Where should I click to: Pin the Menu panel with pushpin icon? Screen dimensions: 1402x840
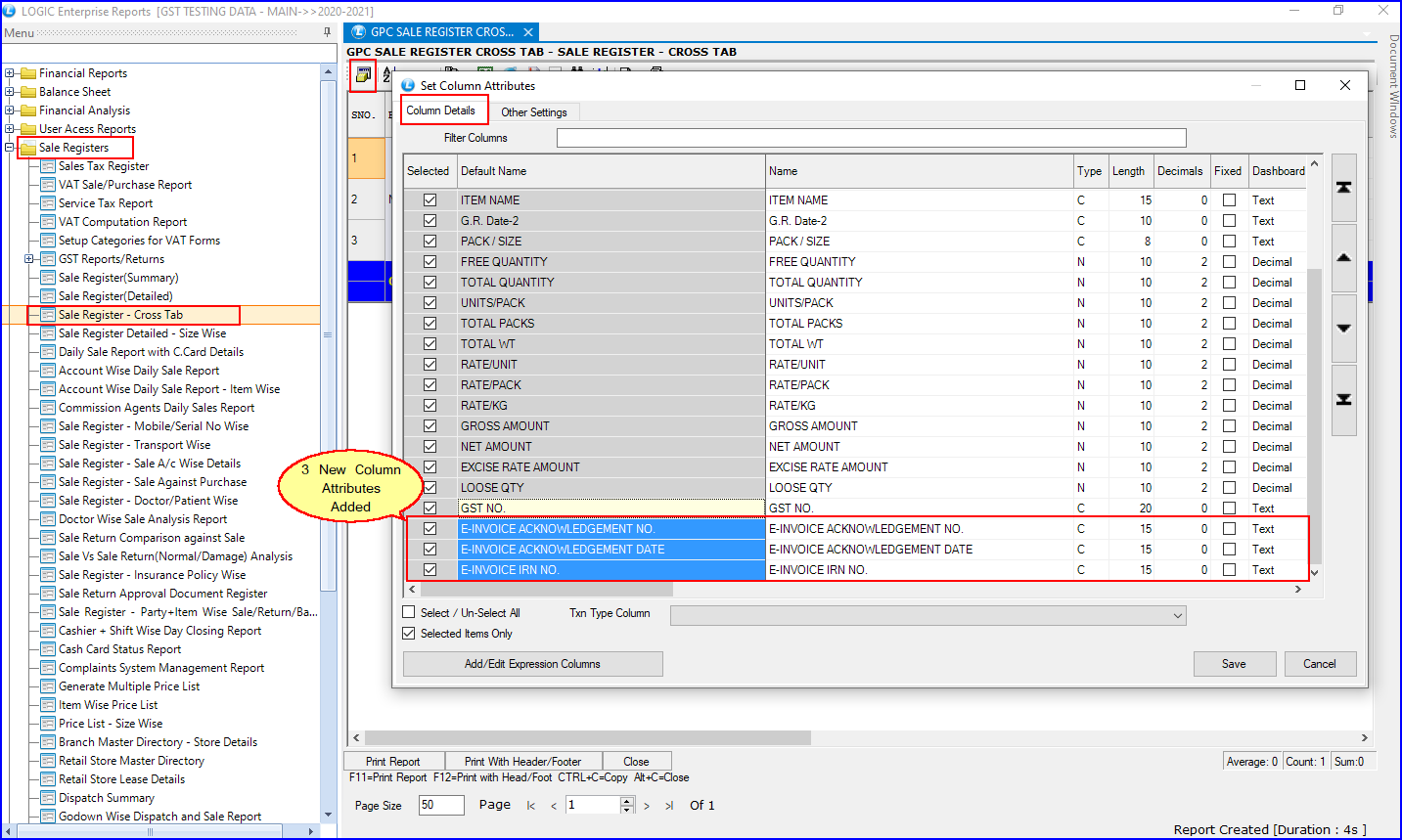(x=328, y=32)
